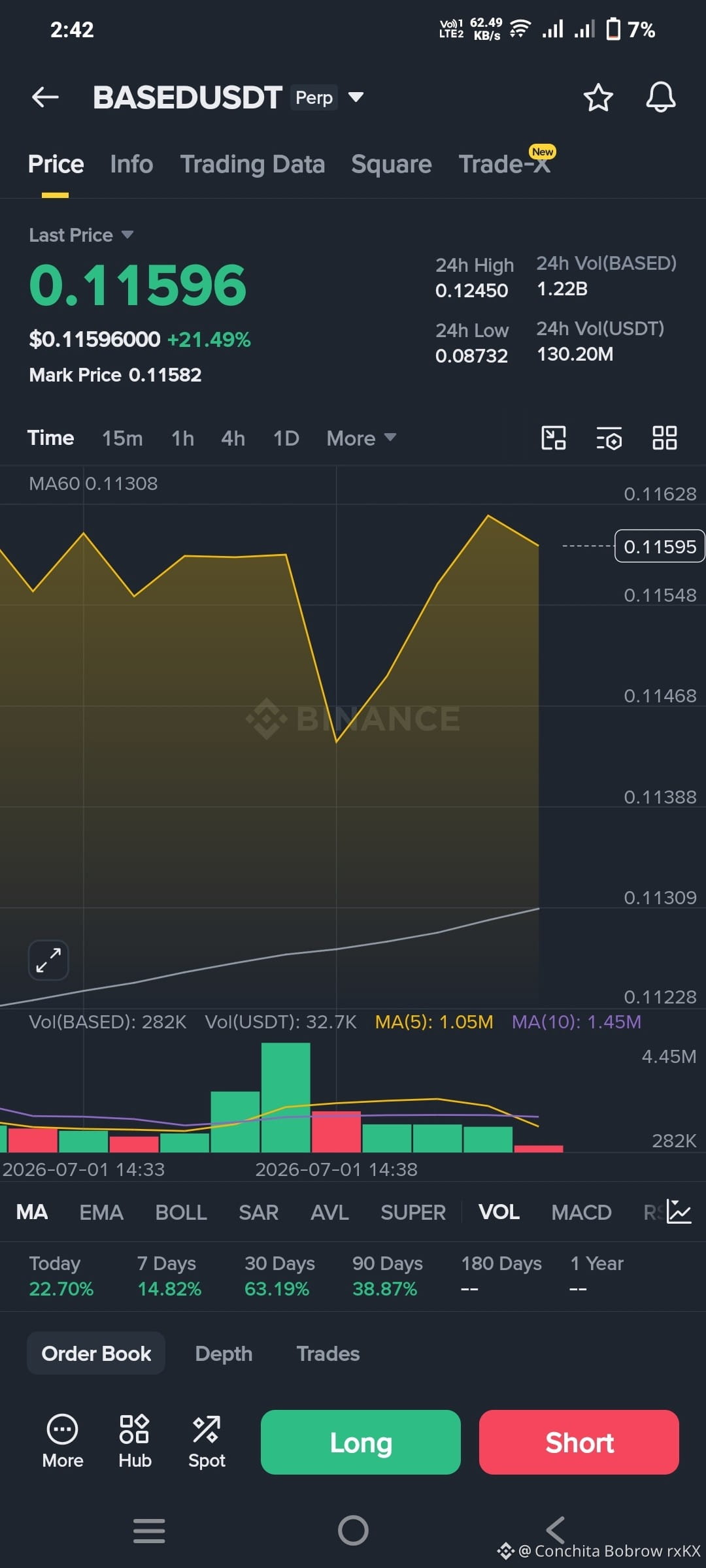This screenshot has height=1568, width=706.
Task: Expand the BASEDUSDT Perp pair selector arrow
Action: coord(356,97)
